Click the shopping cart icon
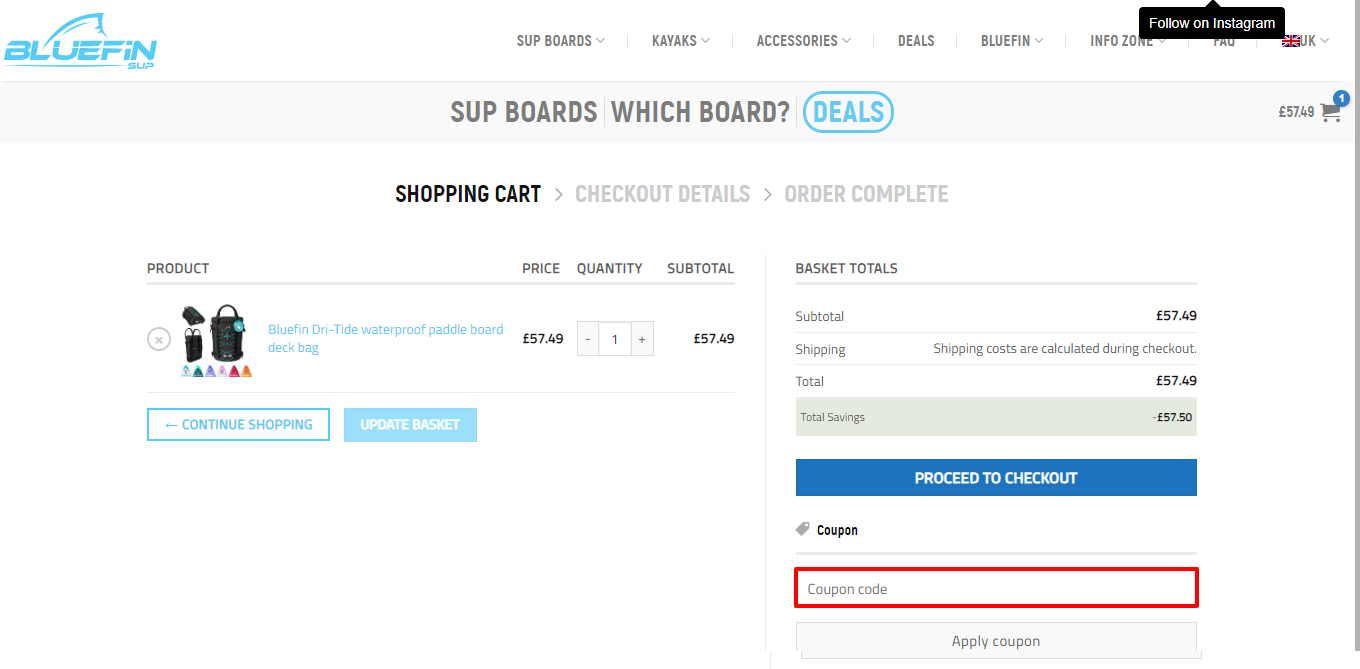This screenshot has width=1360, height=669. click(1331, 112)
